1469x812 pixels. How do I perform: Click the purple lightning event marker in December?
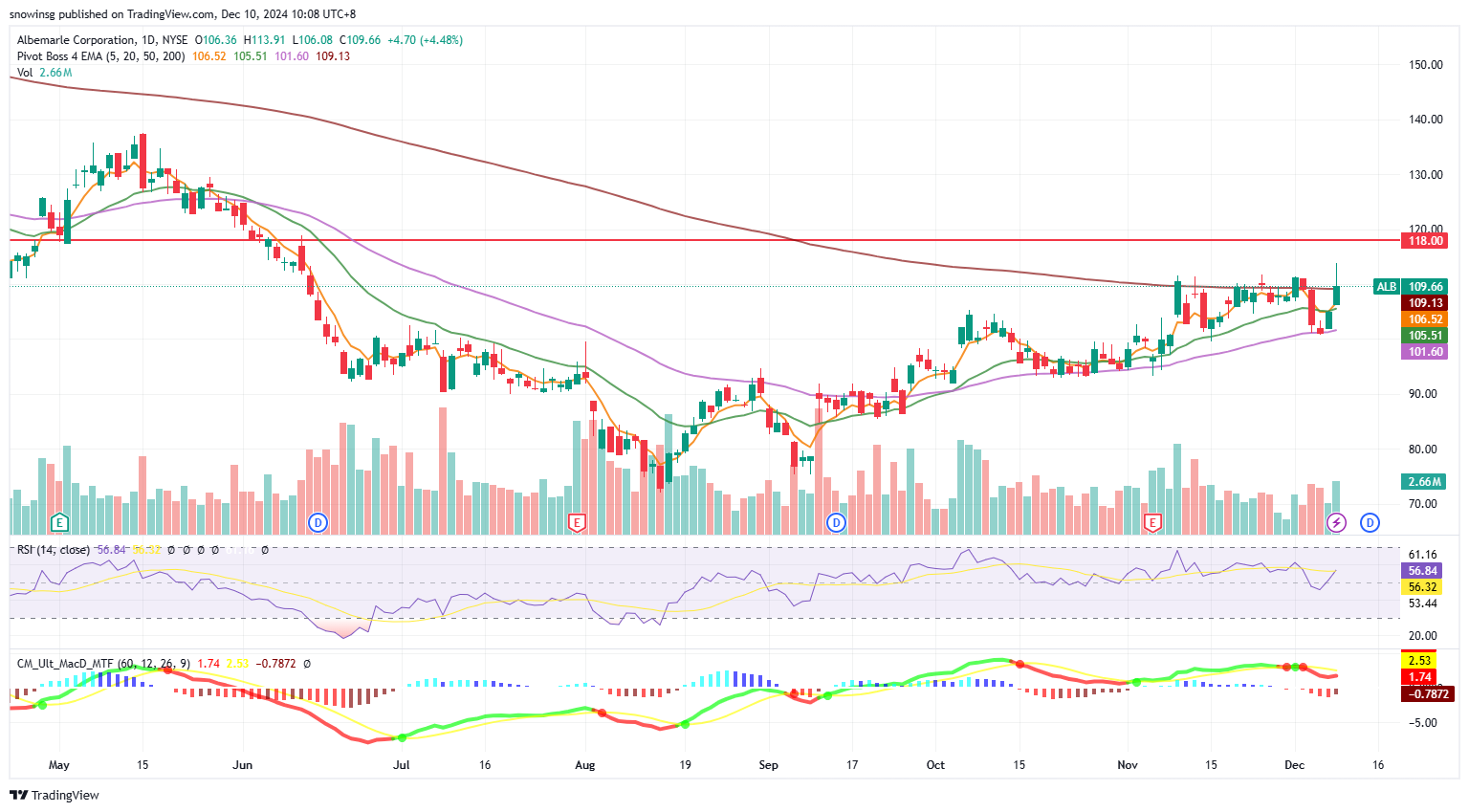click(x=1337, y=522)
